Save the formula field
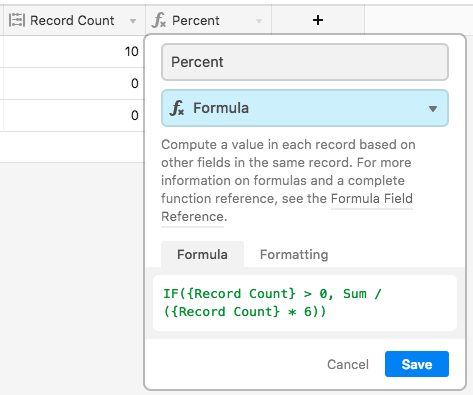Viewport: 473px width, 395px height. pos(417,364)
